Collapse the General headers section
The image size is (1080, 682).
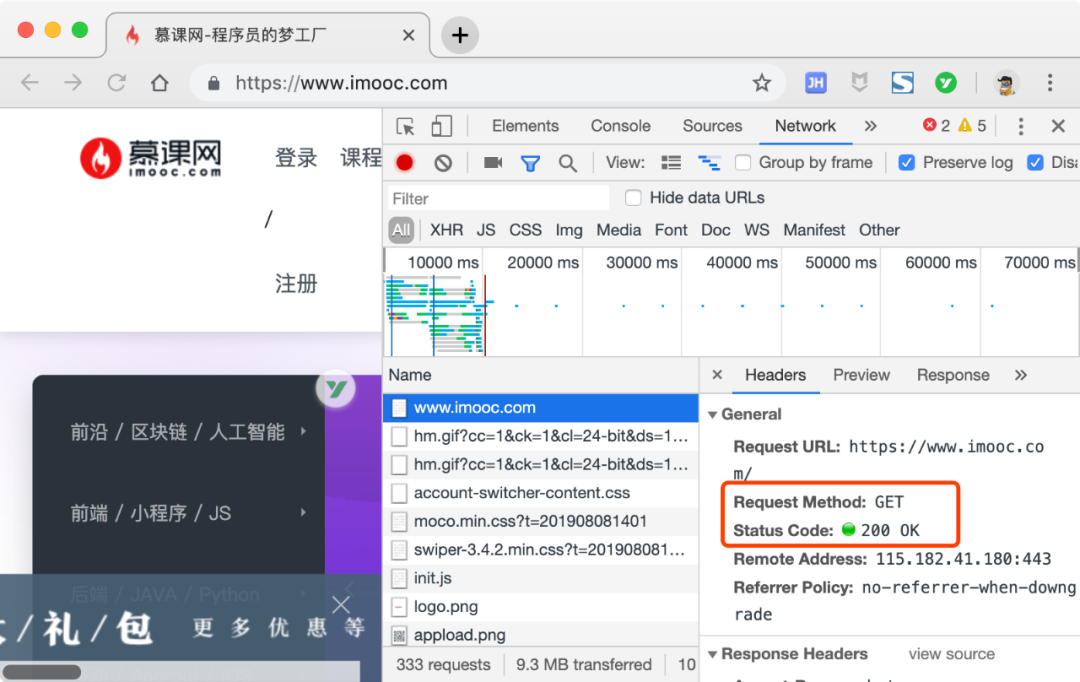pos(712,414)
